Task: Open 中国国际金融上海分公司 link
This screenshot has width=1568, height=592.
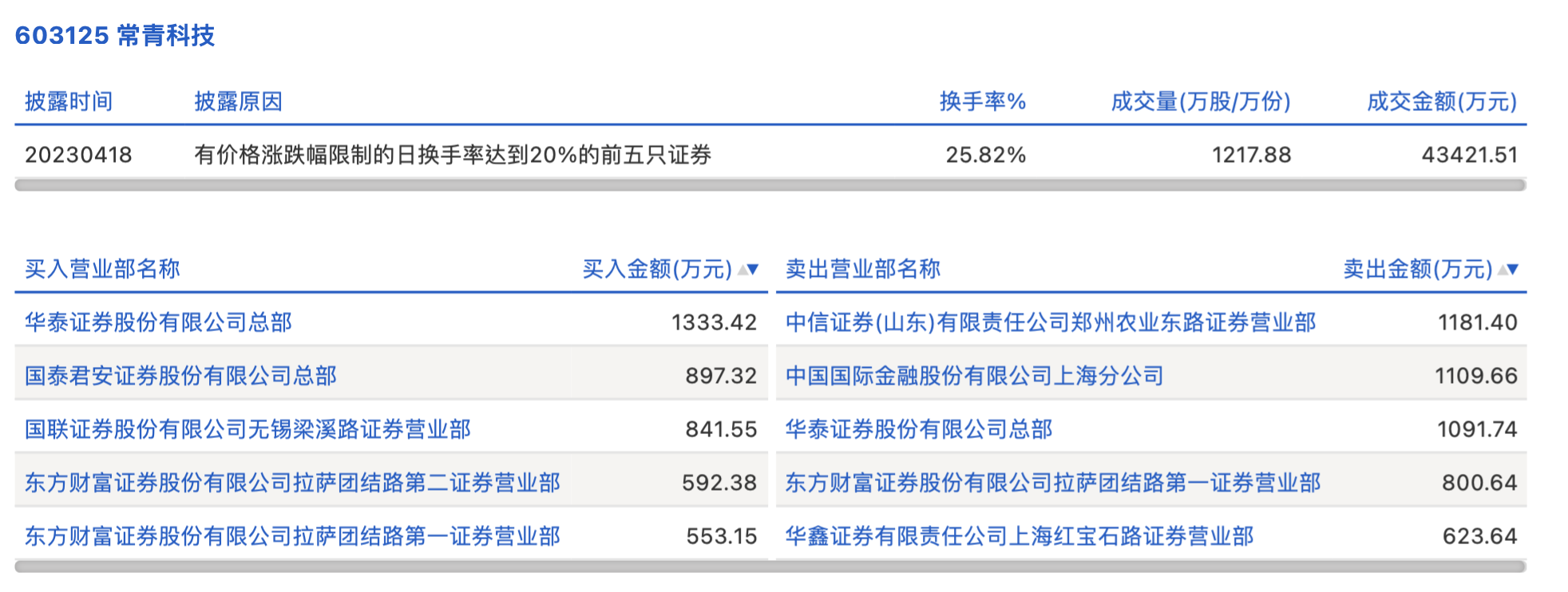Action: tap(974, 376)
